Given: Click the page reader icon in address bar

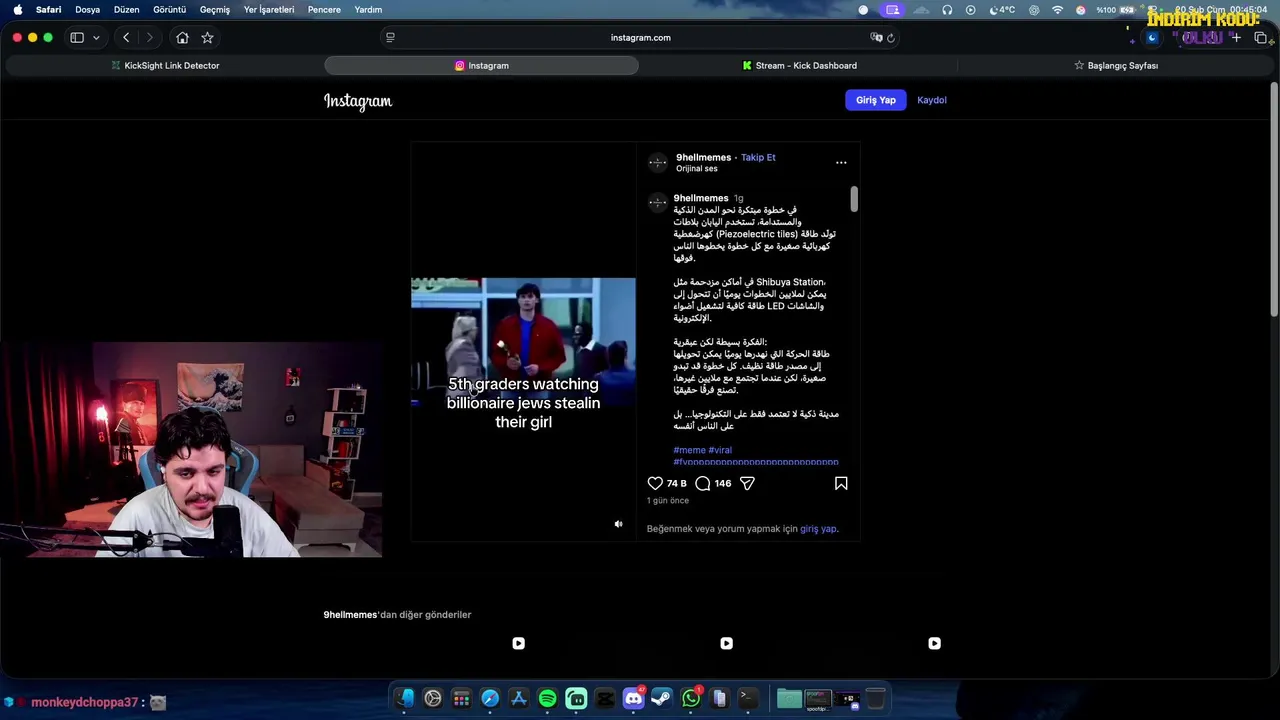Looking at the screenshot, I should [x=390, y=38].
